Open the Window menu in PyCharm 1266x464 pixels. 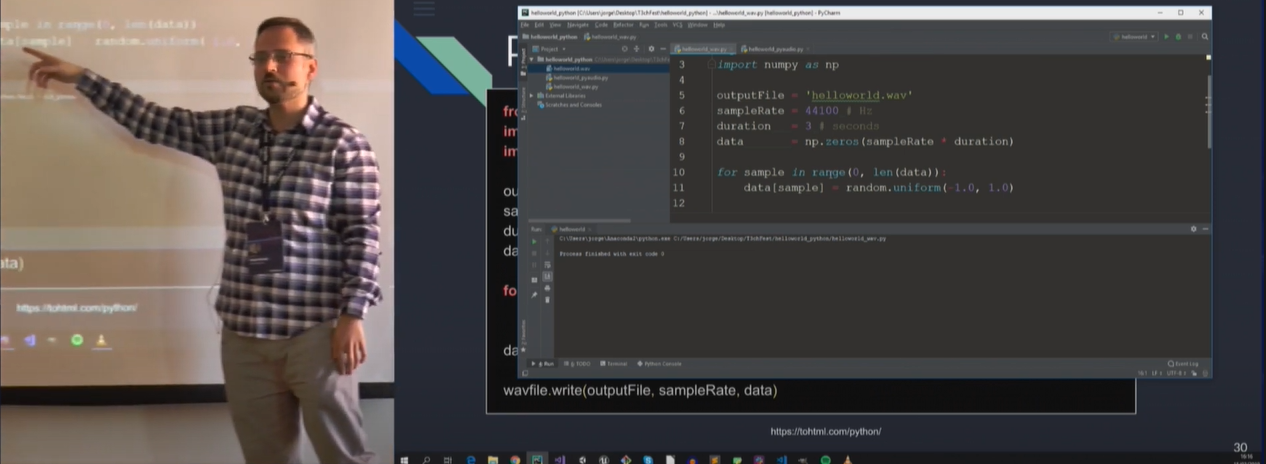[698, 24]
